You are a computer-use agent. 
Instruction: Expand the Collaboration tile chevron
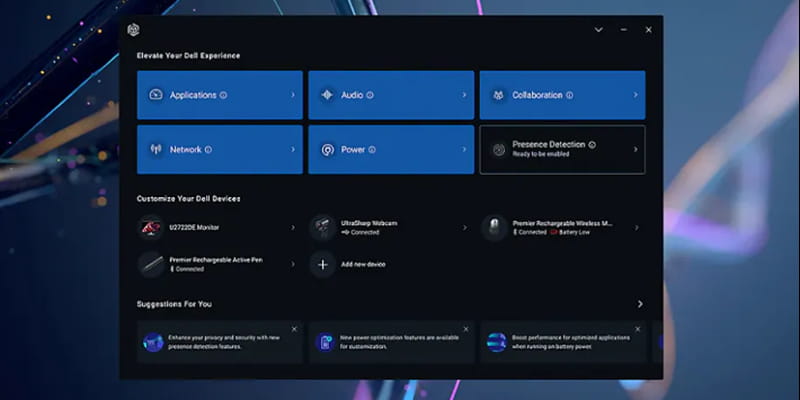(x=636, y=95)
